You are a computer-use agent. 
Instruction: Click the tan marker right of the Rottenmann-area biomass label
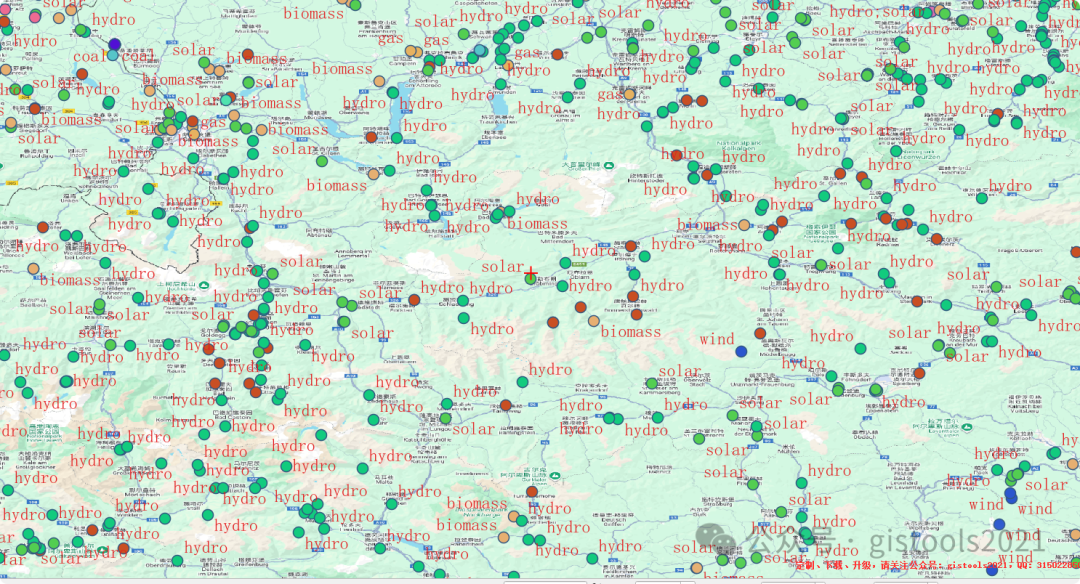click(x=744, y=225)
